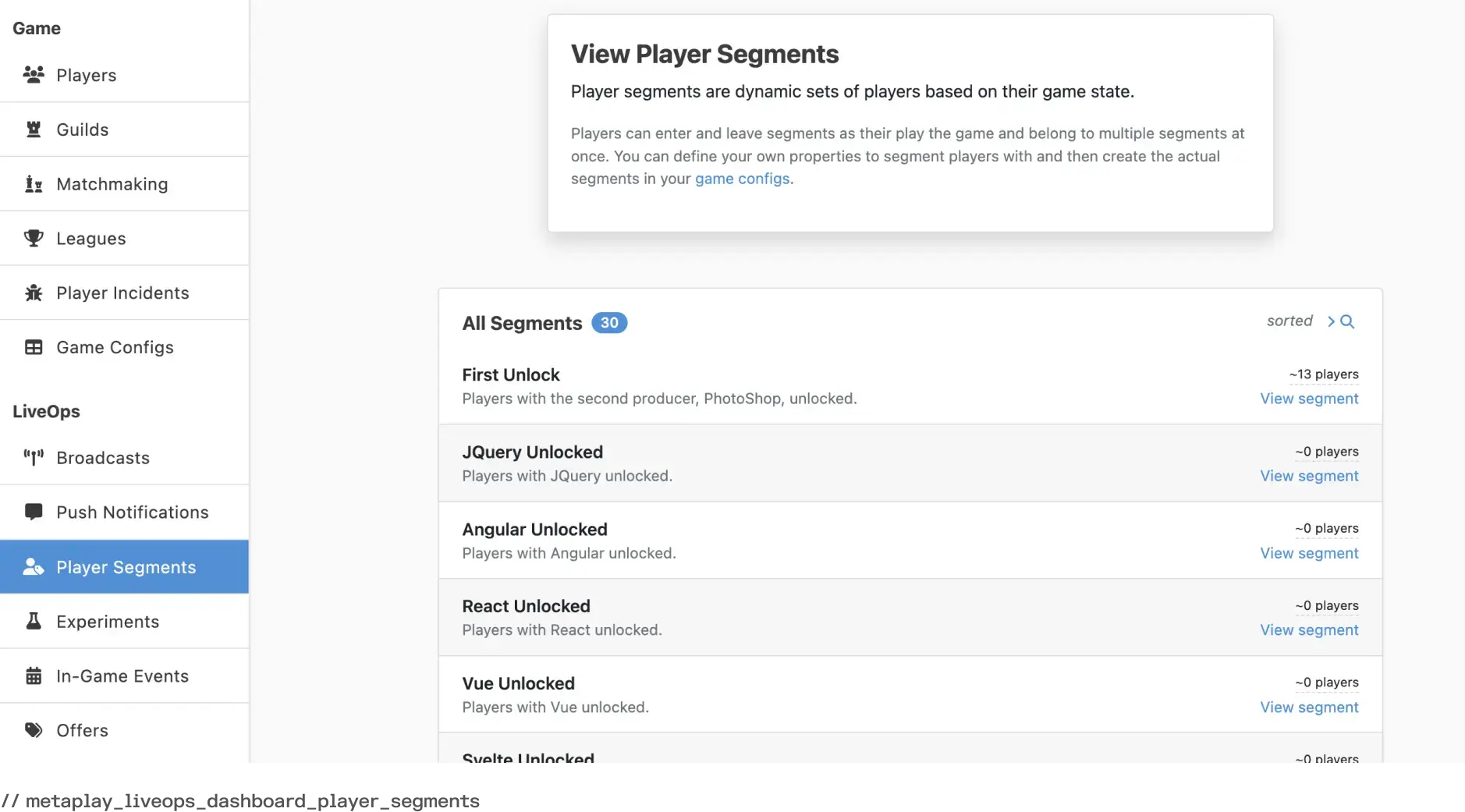Open Push Notifications speech bubble icon
Viewport: 1465px width, 812px height.
[33, 512]
